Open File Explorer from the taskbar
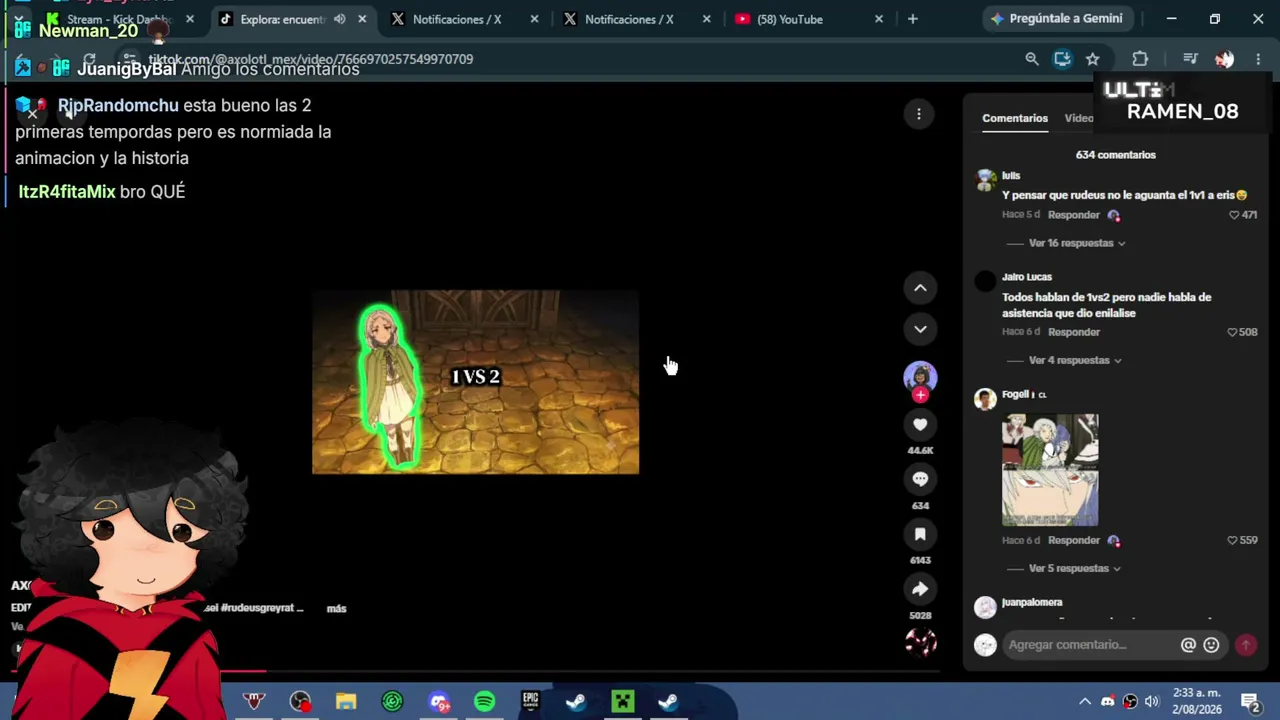 346,702
